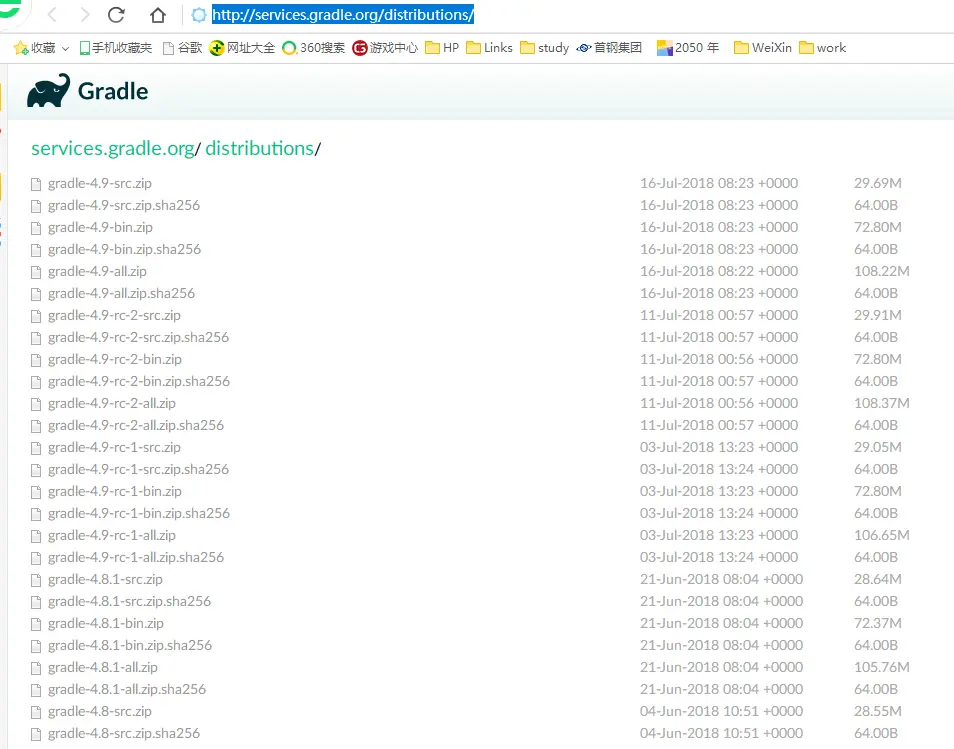Open the WeiXin bookmark folder
Screen dimensions: 954x749
click(x=763, y=47)
